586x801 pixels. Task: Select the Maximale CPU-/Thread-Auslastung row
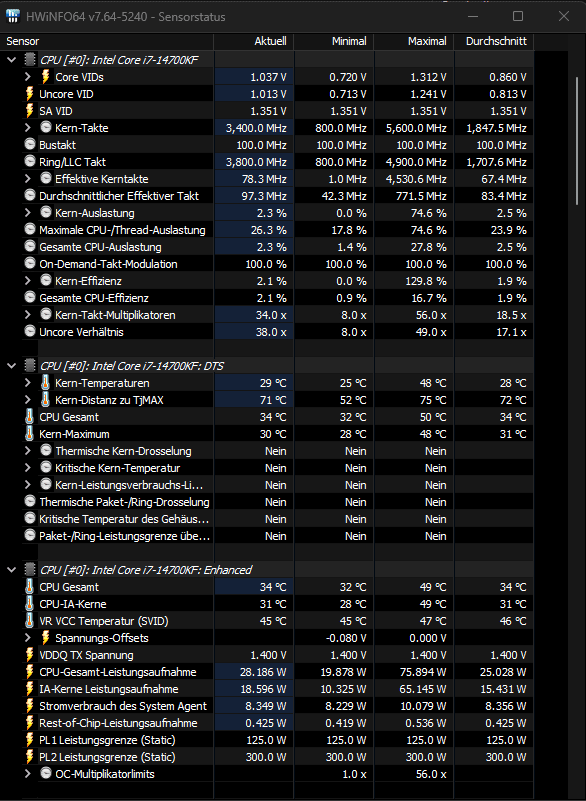click(x=278, y=230)
